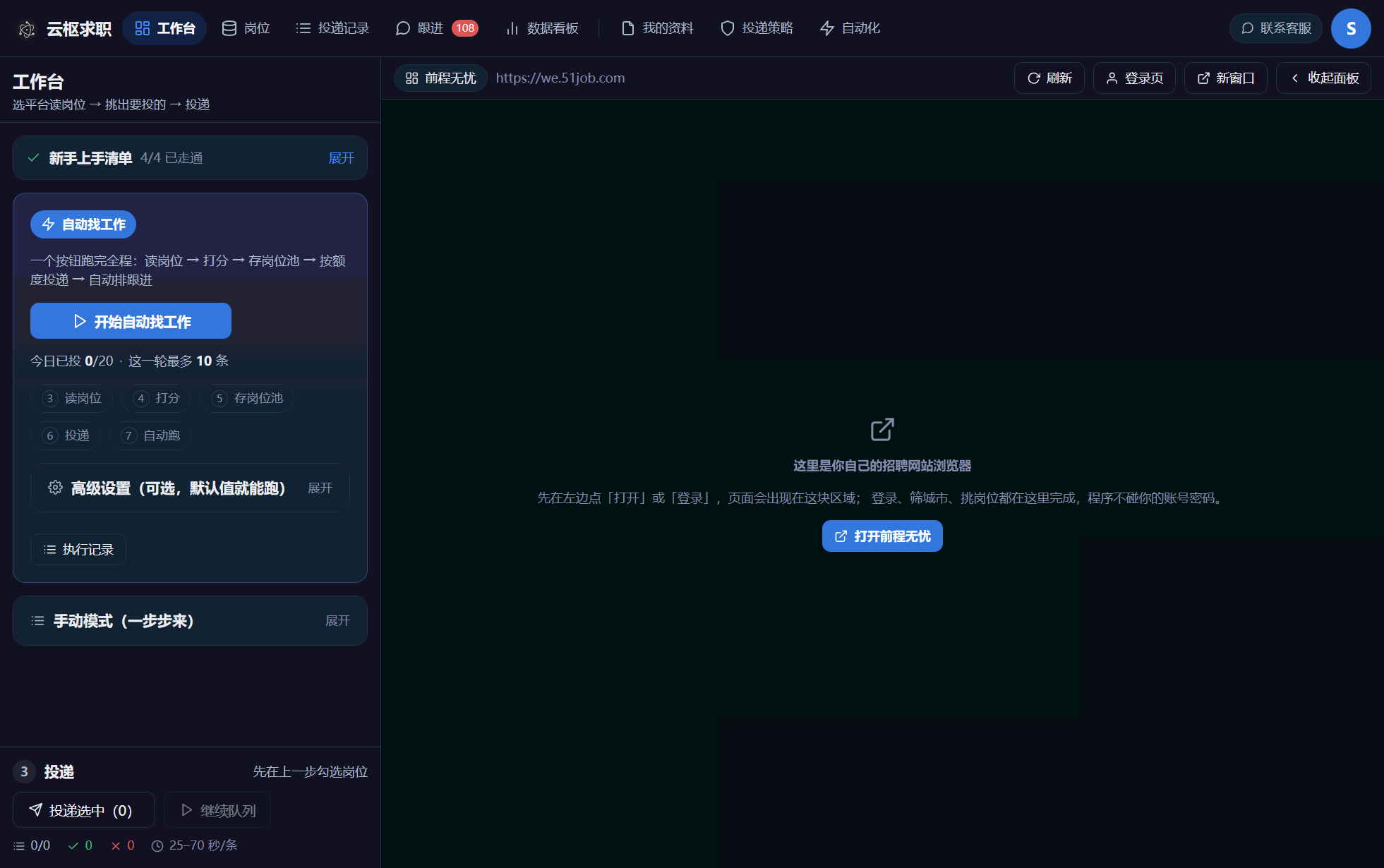This screenshot has width=1384, height=868.
Task: Click the 自动找工作 badge
Action: tap(83, 224)
